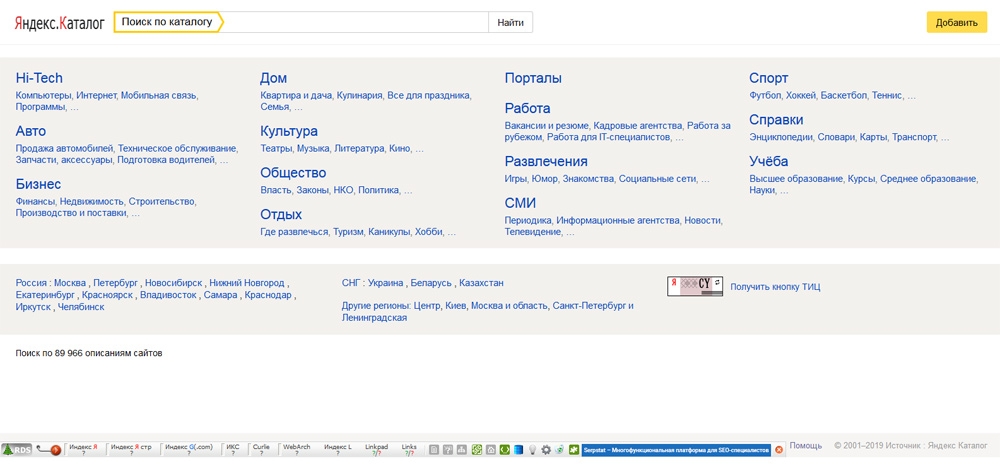Open Недвижимость subcategory under Бизнес
Image resolution: width=1000 pixels, height=473 pixels.
(91, 201)
